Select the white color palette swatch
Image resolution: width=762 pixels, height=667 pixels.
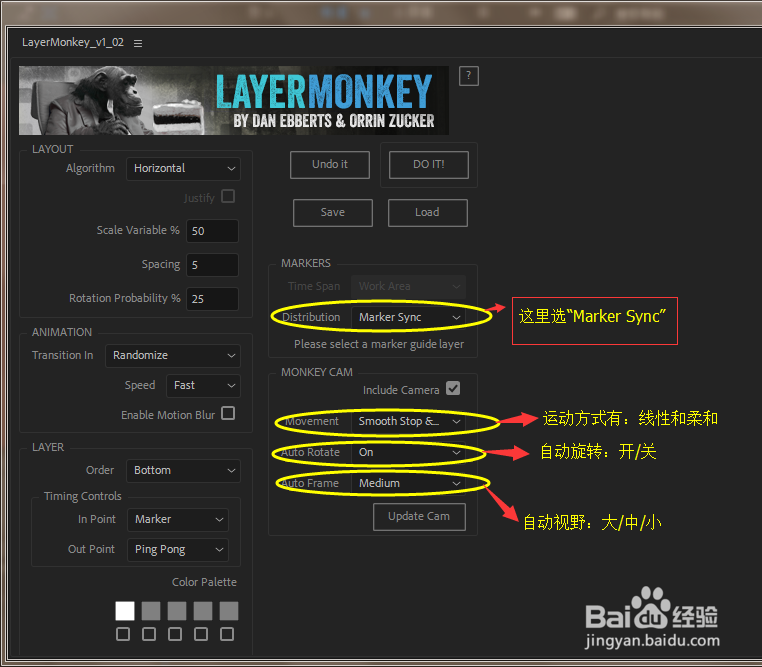[x=125, y=611]
